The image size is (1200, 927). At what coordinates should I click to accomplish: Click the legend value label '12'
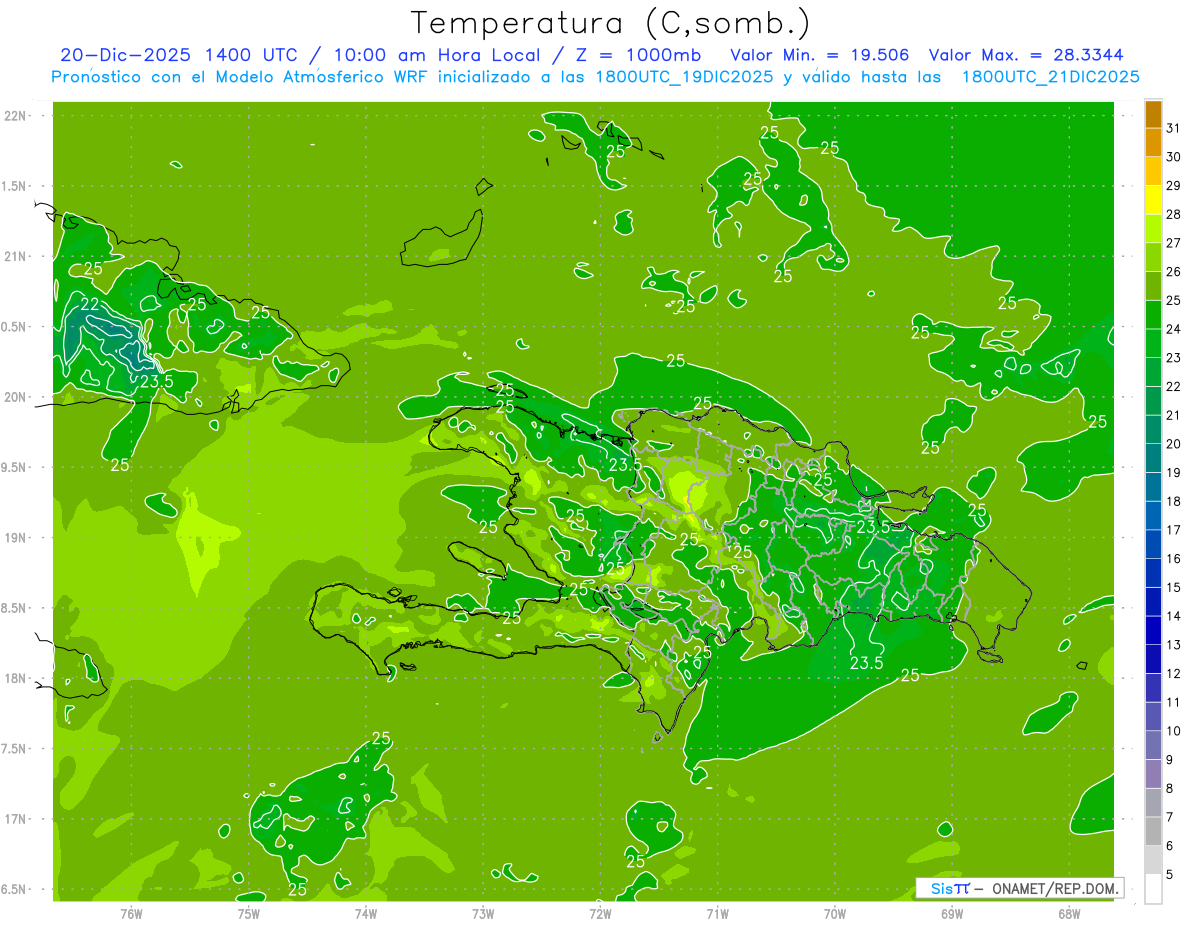click(1173, 674)
